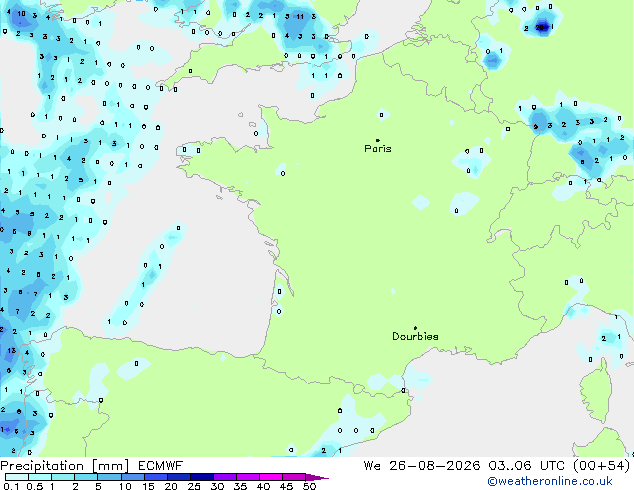Click the Paris city label
This screenshot has width=634, height=490.
pyautogui.click(x=378, y=149)
